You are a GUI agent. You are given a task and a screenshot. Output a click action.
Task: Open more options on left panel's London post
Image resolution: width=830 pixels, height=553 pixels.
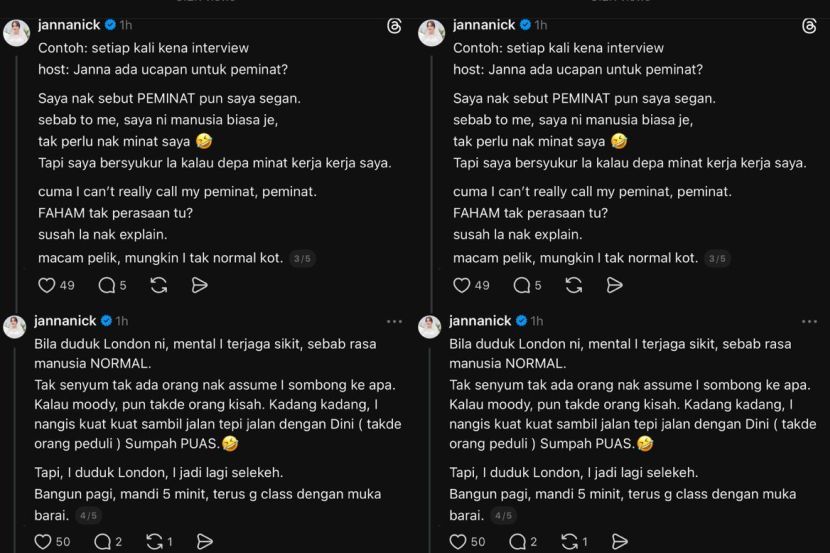click(394, 322)
